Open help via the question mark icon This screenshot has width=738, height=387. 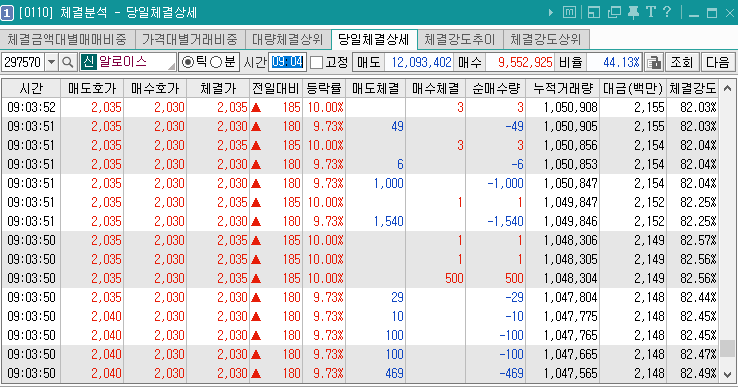click(x=667, y=12)
